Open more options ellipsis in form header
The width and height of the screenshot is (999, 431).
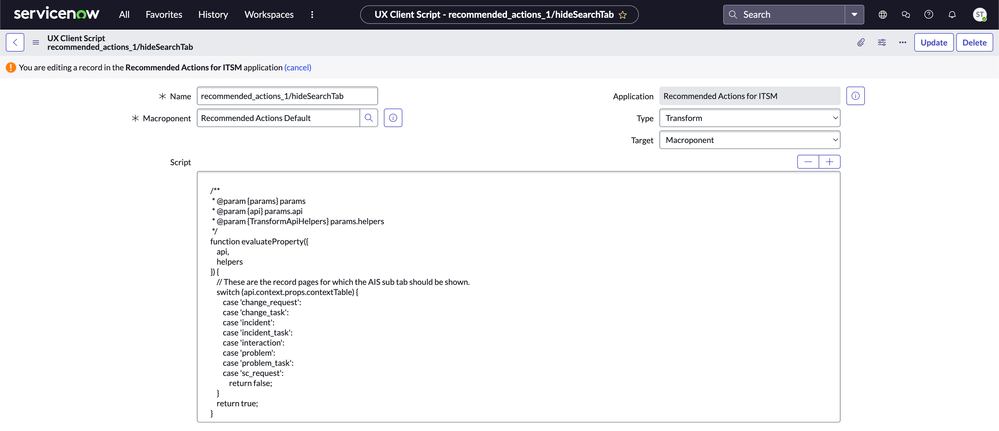[x=902, y=43]
